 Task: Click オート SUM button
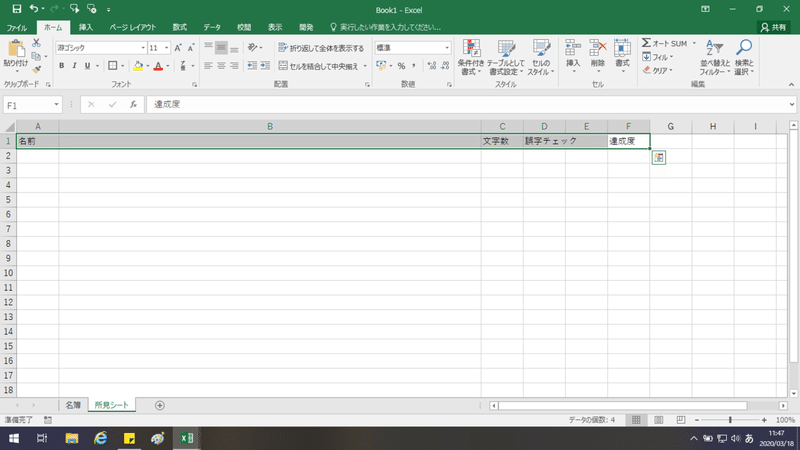click(665, 43)
